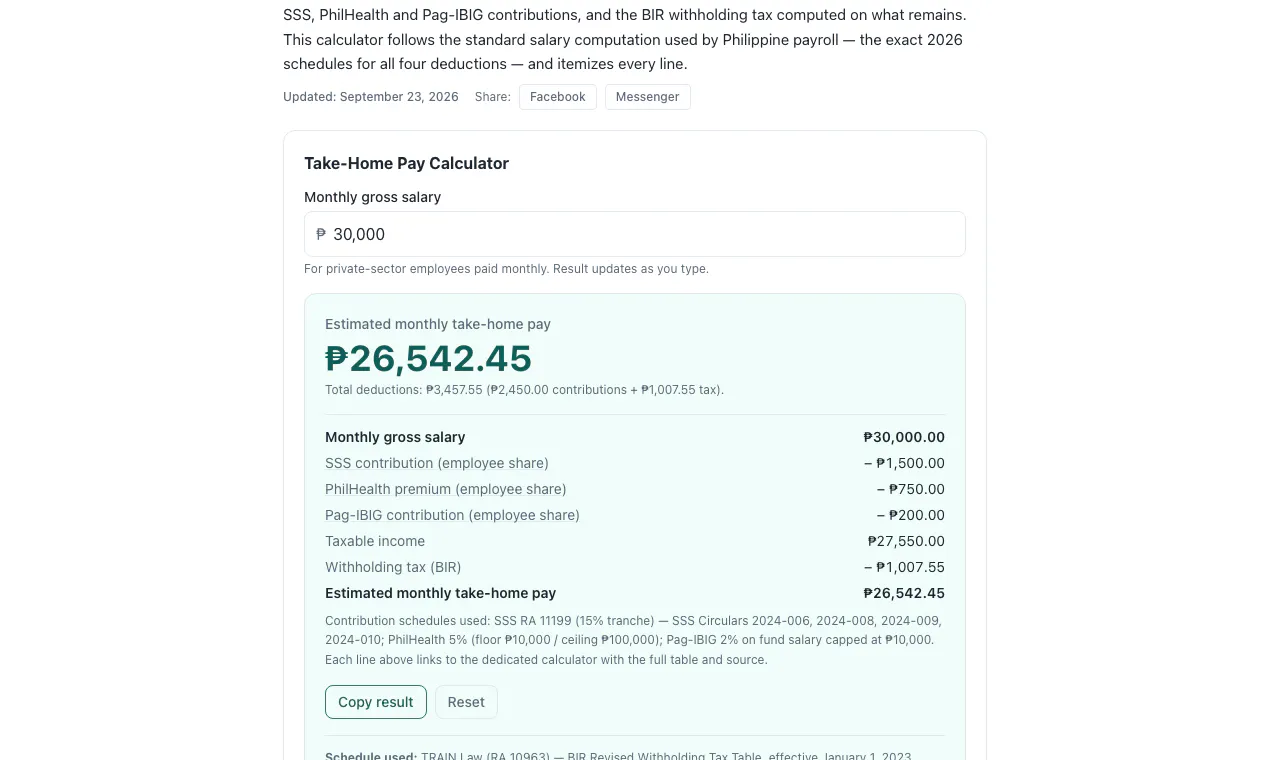Click the ₱30,000.00 gross salary amount
Screen dimensions: 1270x760
(904, 437)
